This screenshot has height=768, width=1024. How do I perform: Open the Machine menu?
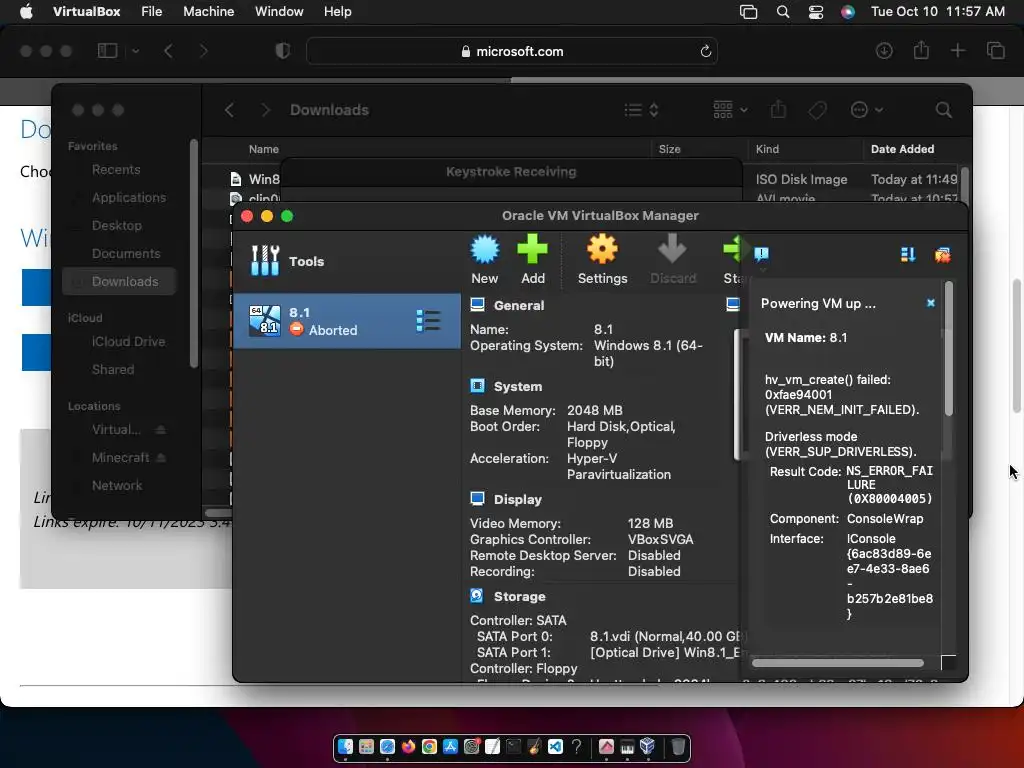click(208, 12)
